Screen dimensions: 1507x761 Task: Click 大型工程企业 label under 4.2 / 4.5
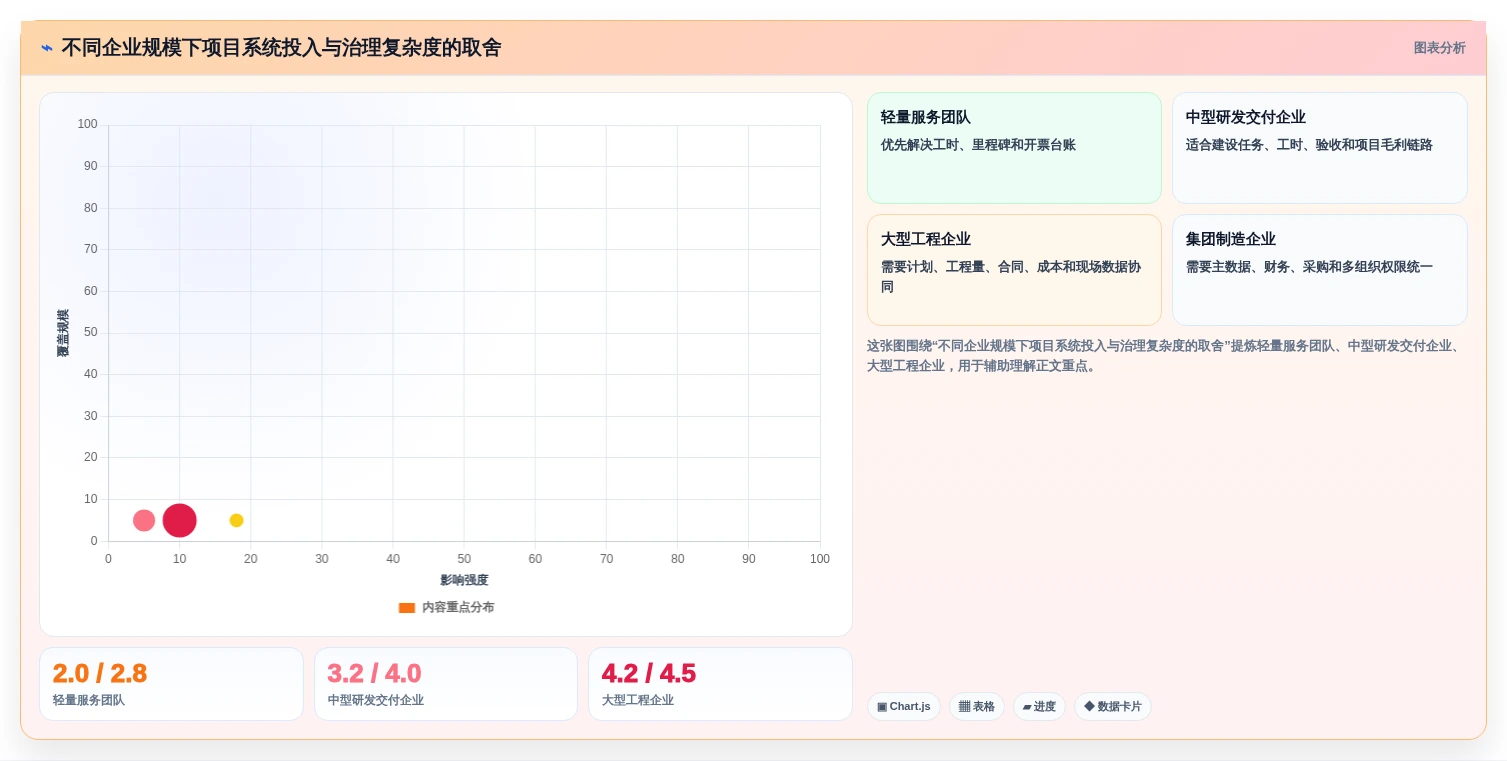coord(637,700)
